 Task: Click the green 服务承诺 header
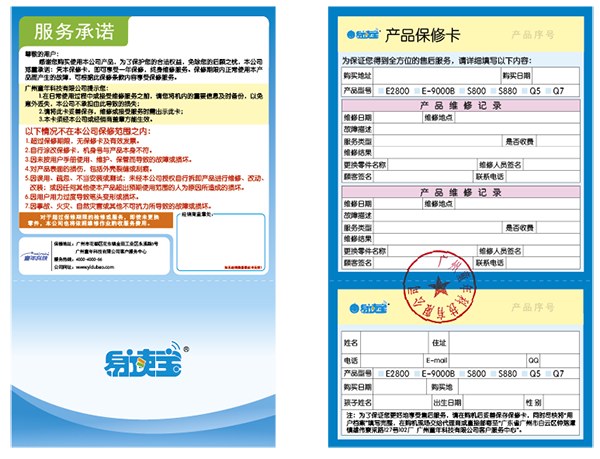[x=74, y=31]
